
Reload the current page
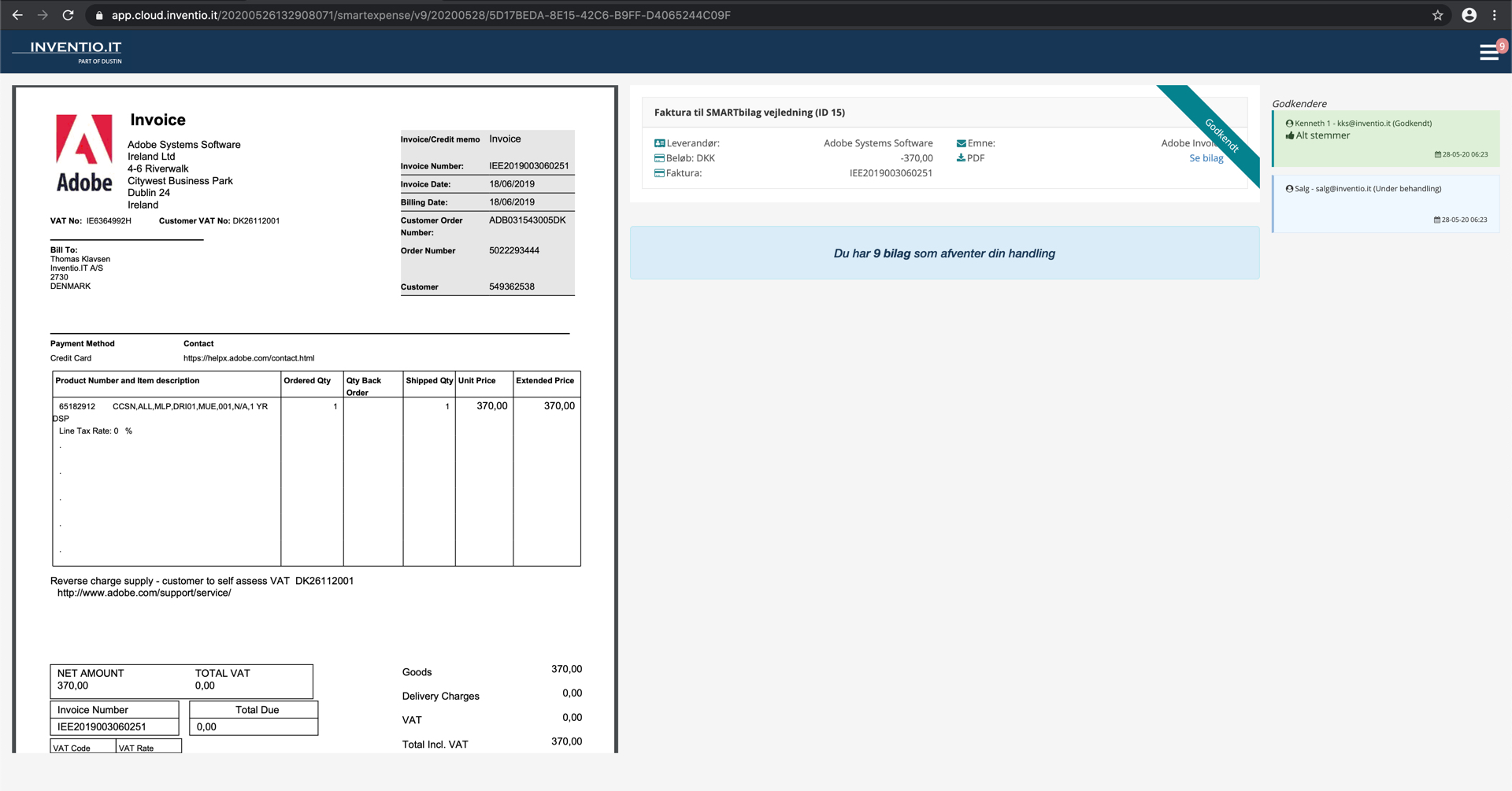point(69,15)
